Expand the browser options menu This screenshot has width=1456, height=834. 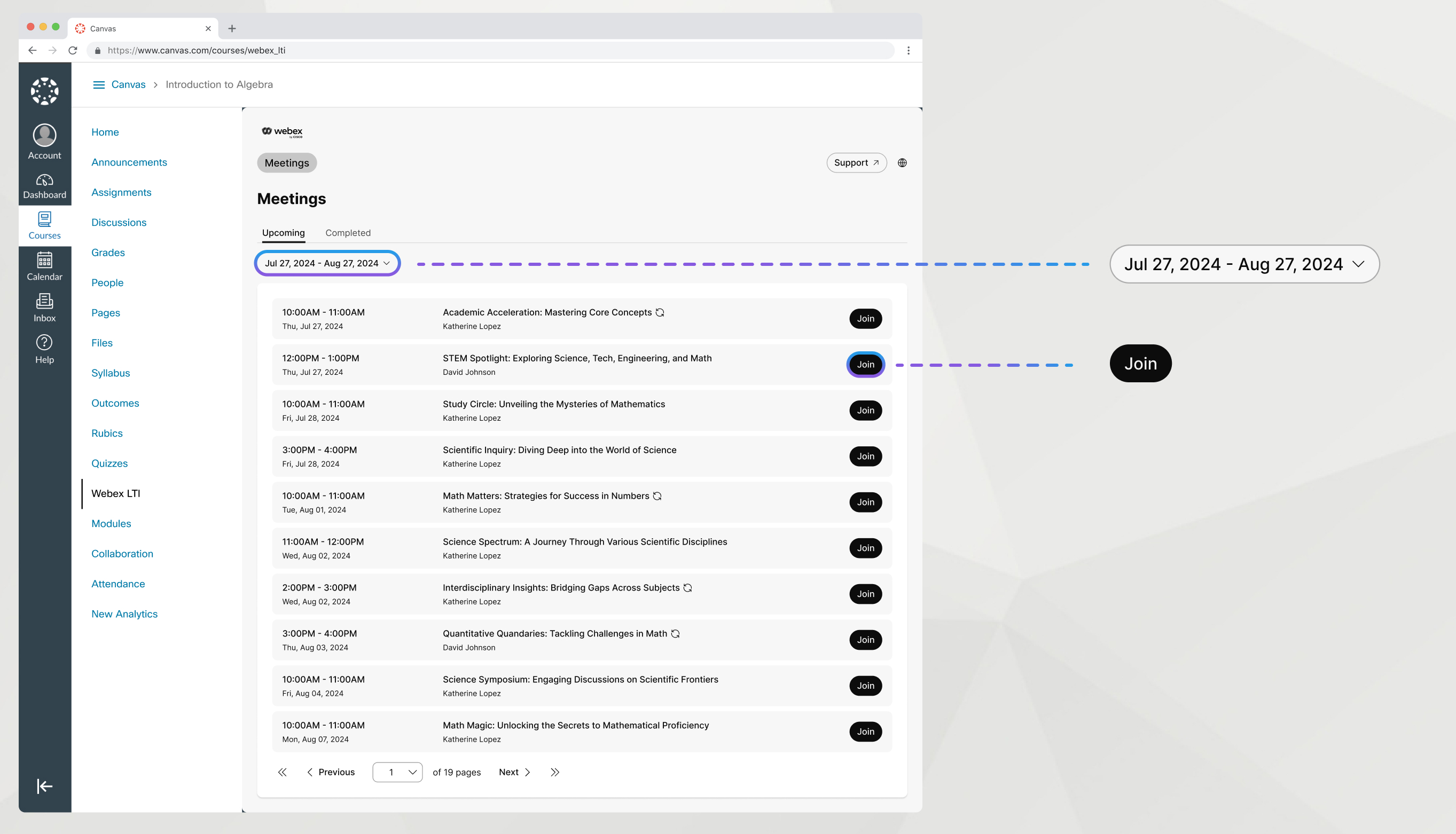click(908, 50)
